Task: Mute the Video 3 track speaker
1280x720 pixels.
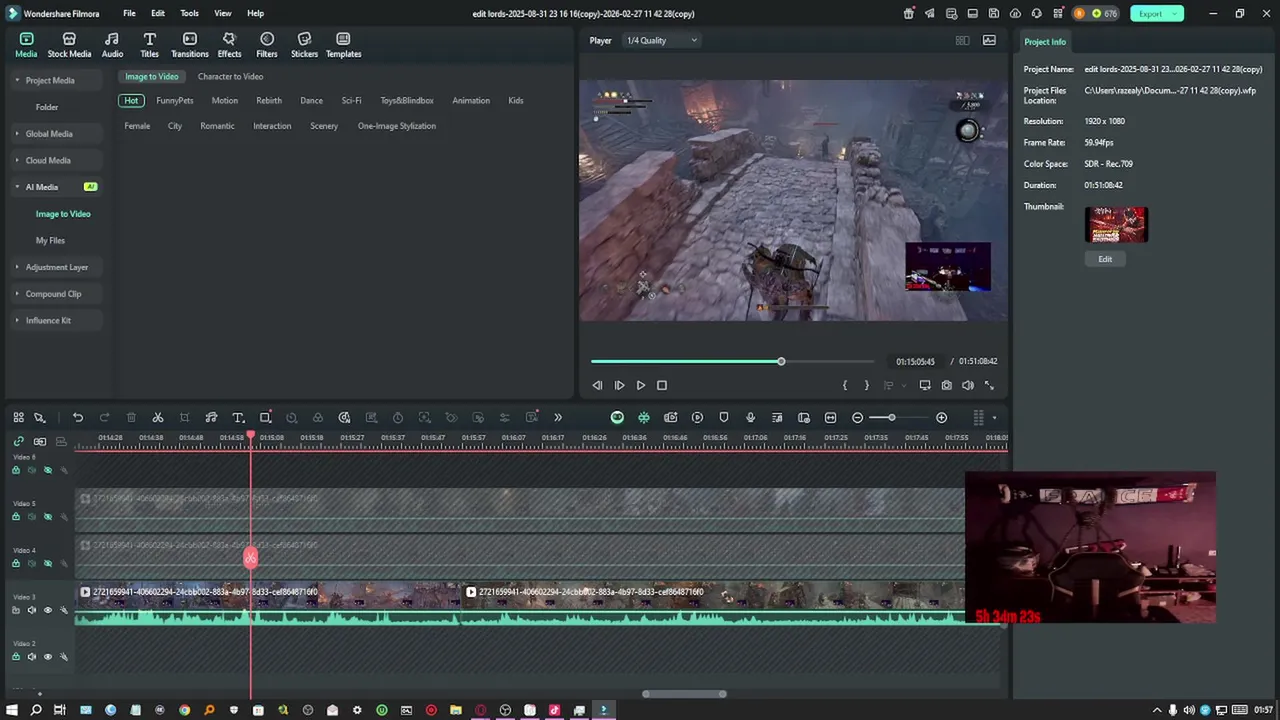Action: coord(31,610)
